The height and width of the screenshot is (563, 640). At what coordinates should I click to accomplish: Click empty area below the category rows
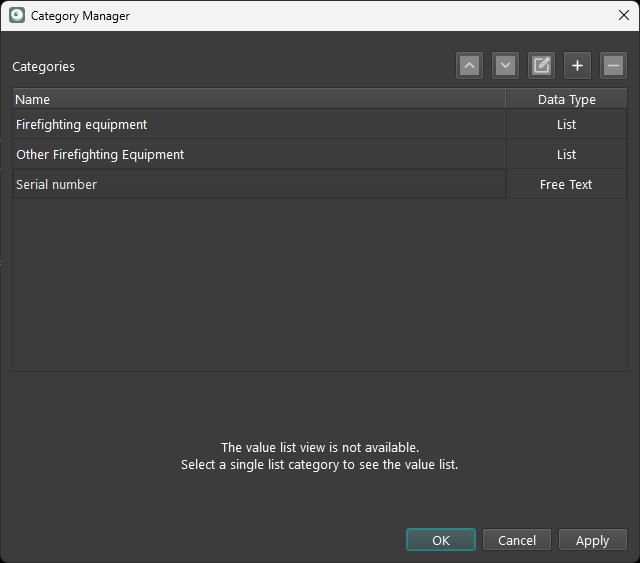coord(319,285)
